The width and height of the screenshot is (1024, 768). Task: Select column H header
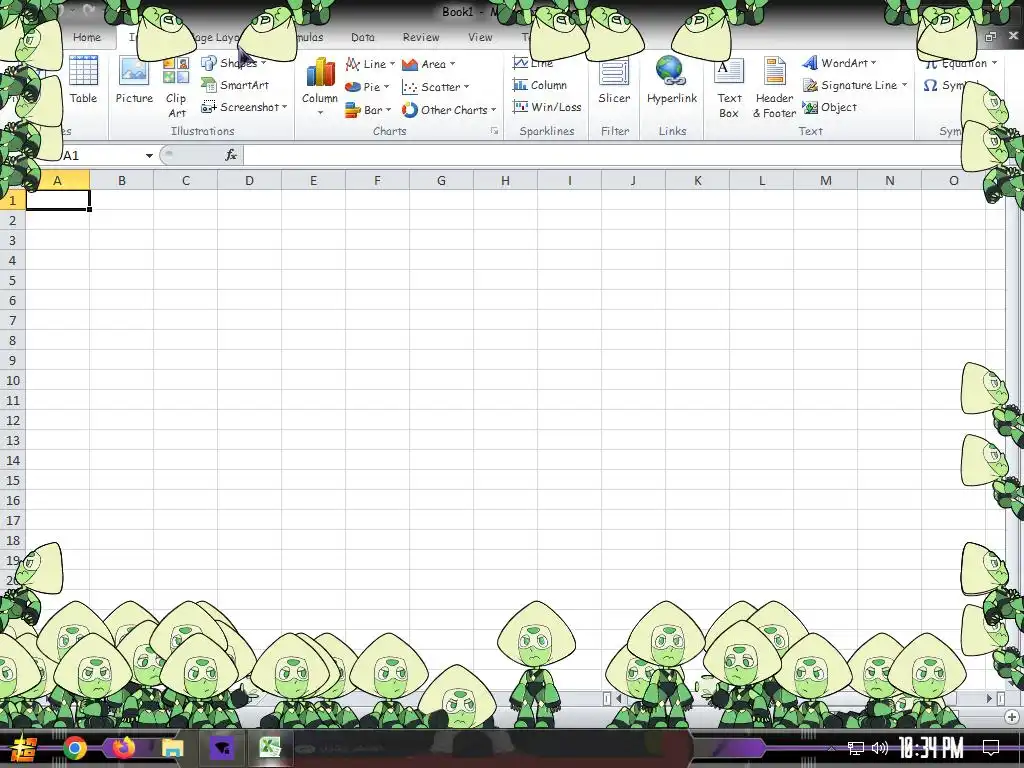click(505, 181)
